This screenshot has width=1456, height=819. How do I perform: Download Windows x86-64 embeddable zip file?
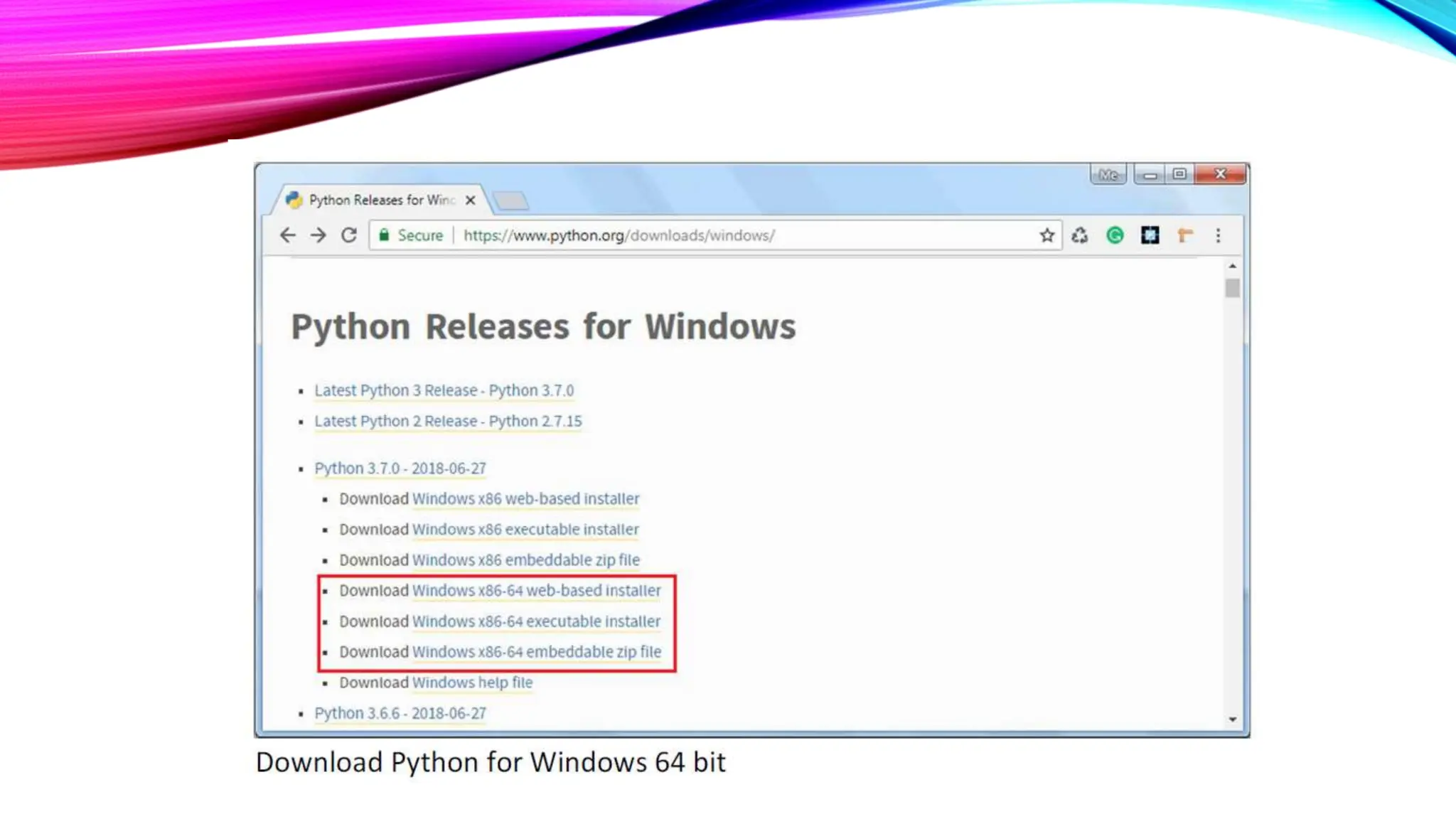coord(537,652)
